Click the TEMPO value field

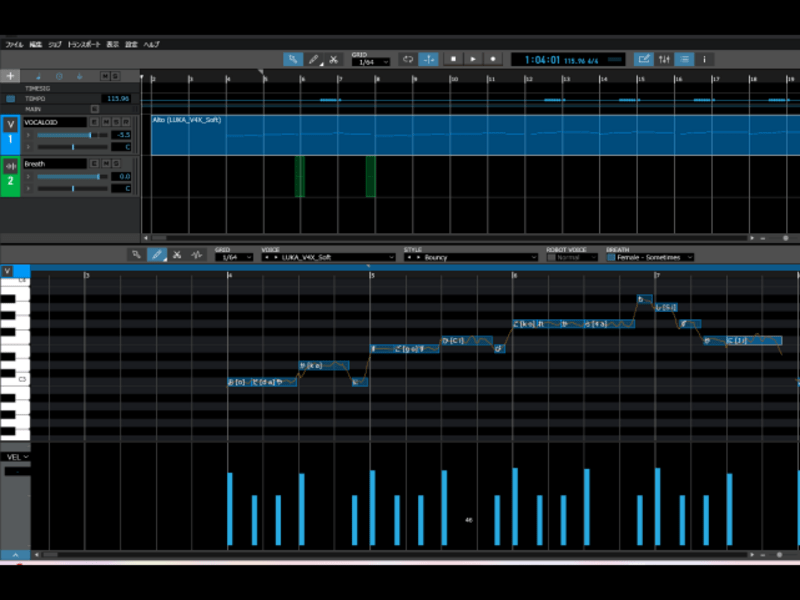tap(117, 98)
